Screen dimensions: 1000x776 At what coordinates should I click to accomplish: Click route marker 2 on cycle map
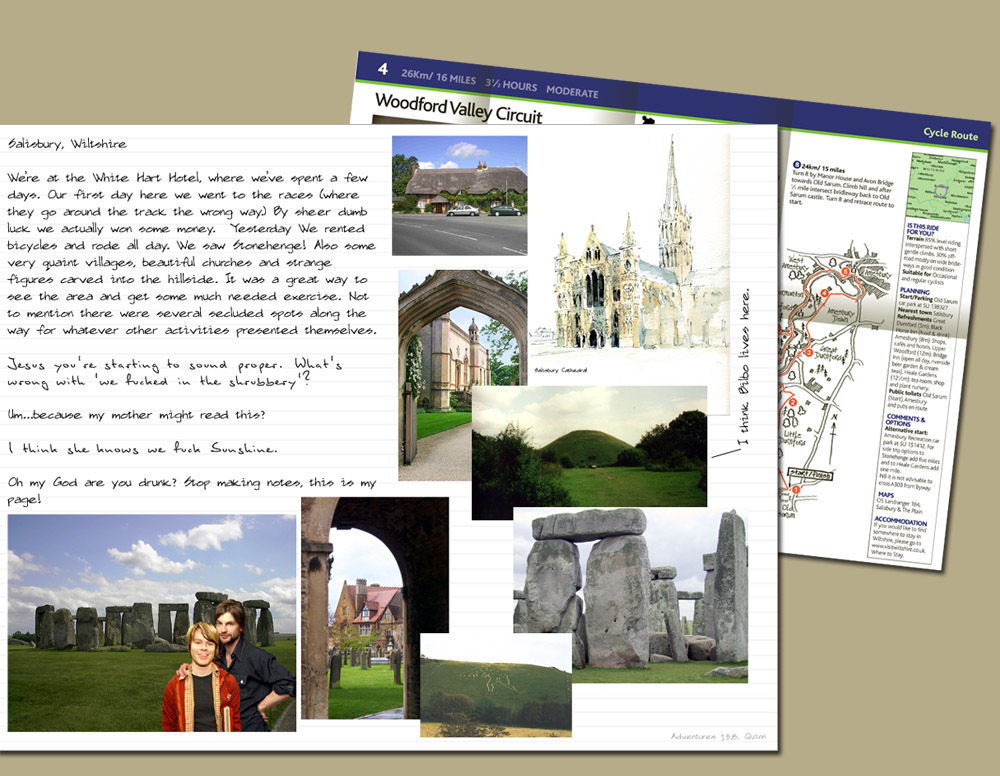pos(793,402)
